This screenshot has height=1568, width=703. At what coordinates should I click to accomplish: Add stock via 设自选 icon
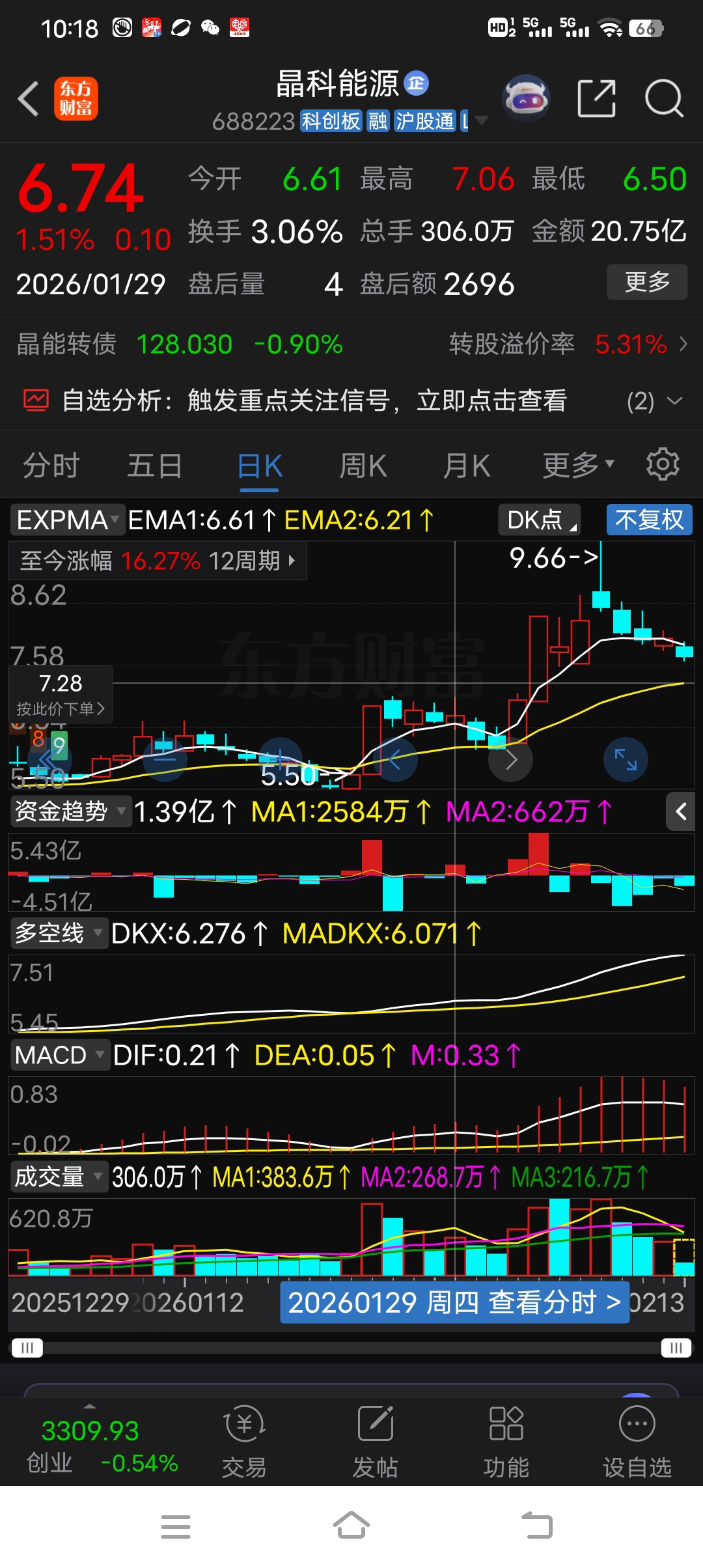637,1442
